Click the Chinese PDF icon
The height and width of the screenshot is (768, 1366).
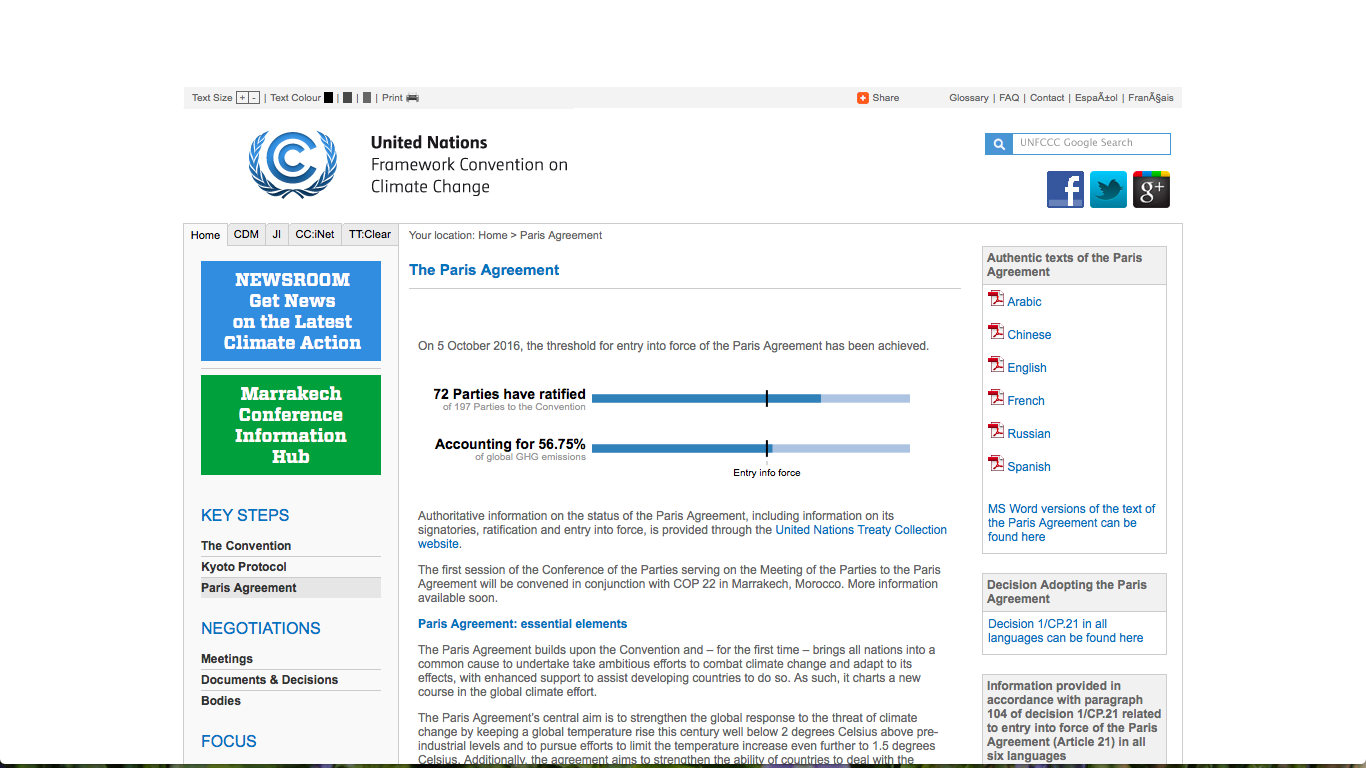[996, 331]
